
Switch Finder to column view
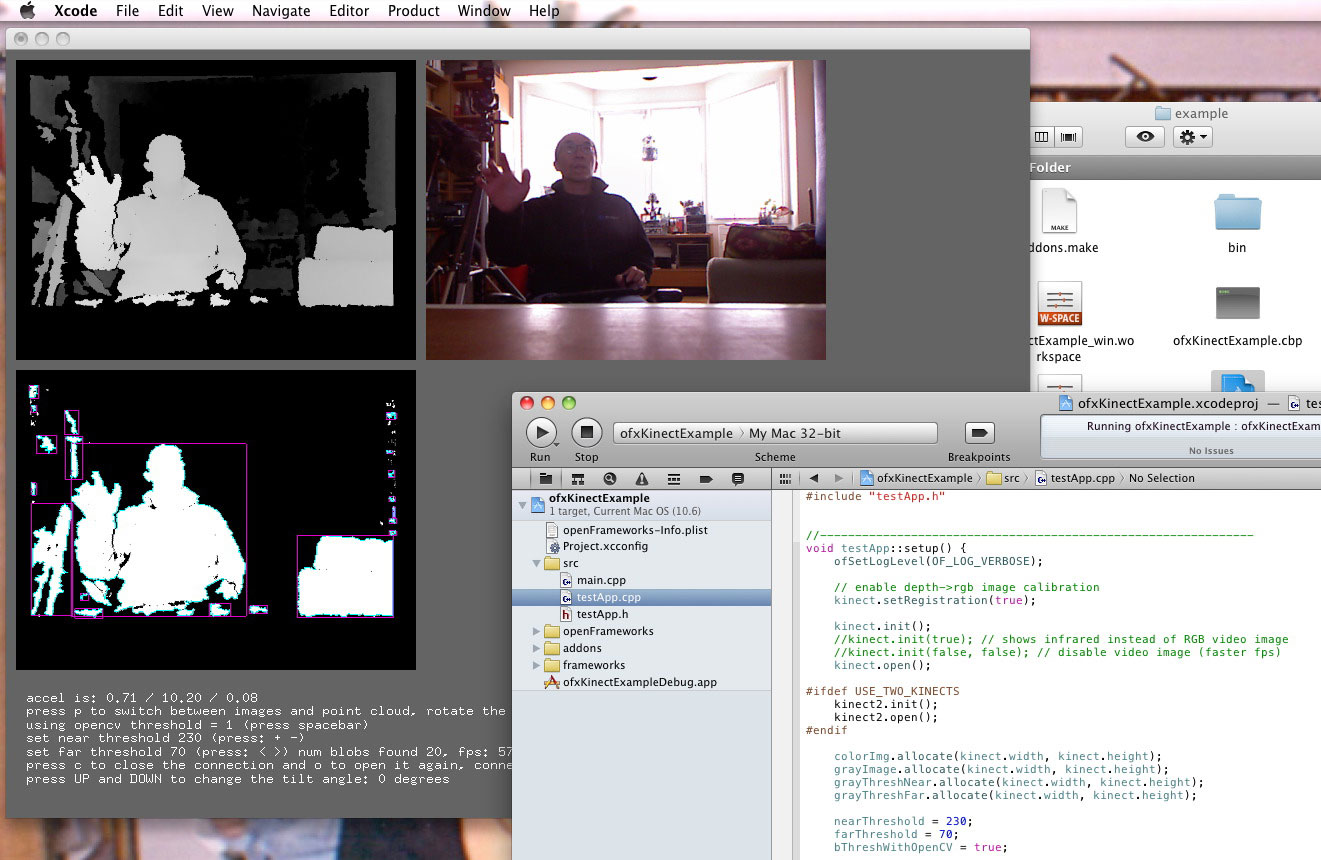pos(1041,137)
